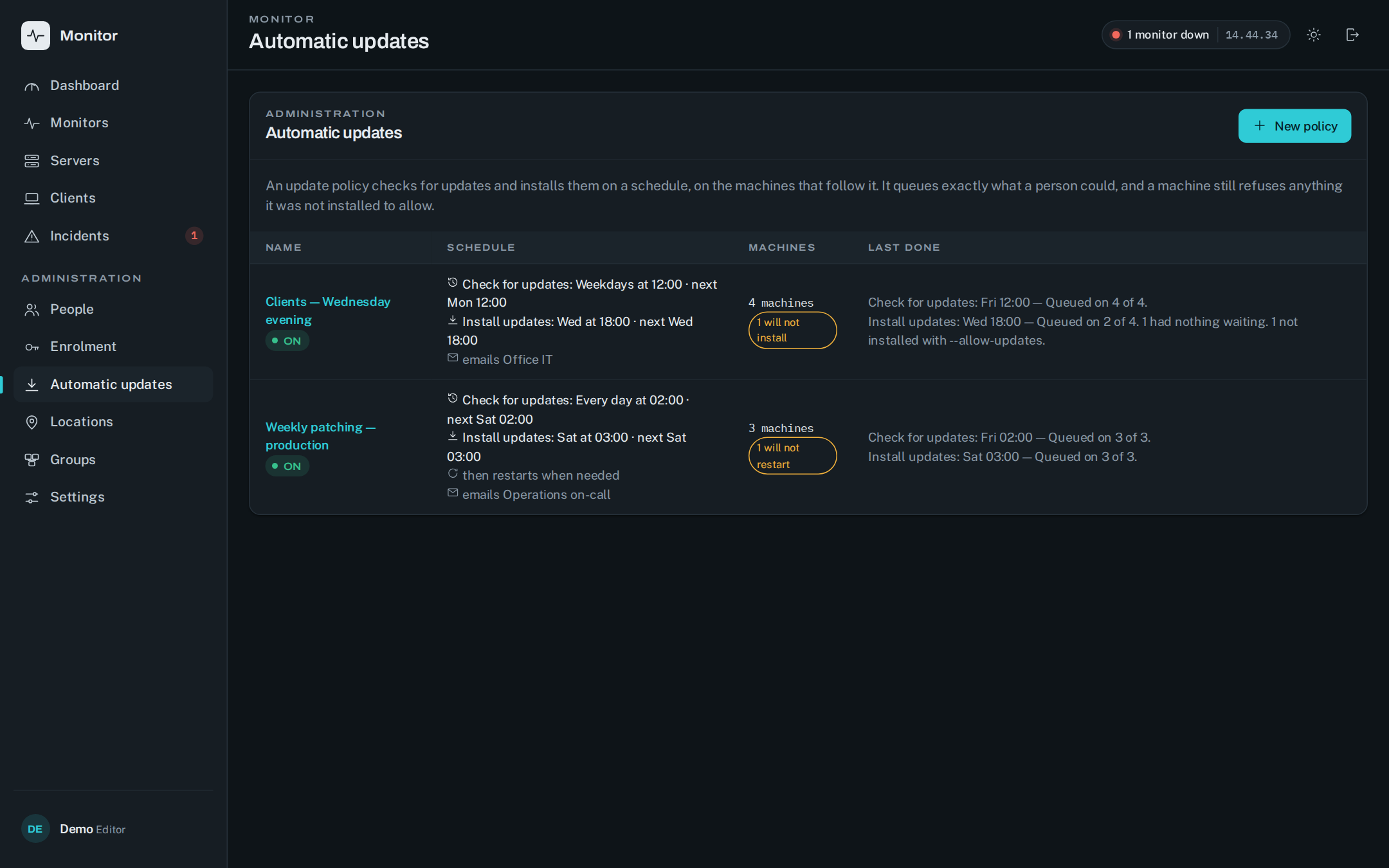Click clock icon beside Weekdays at 12:00 check
The width and height of the screenshot is (1389, 868).
[453, 282]
